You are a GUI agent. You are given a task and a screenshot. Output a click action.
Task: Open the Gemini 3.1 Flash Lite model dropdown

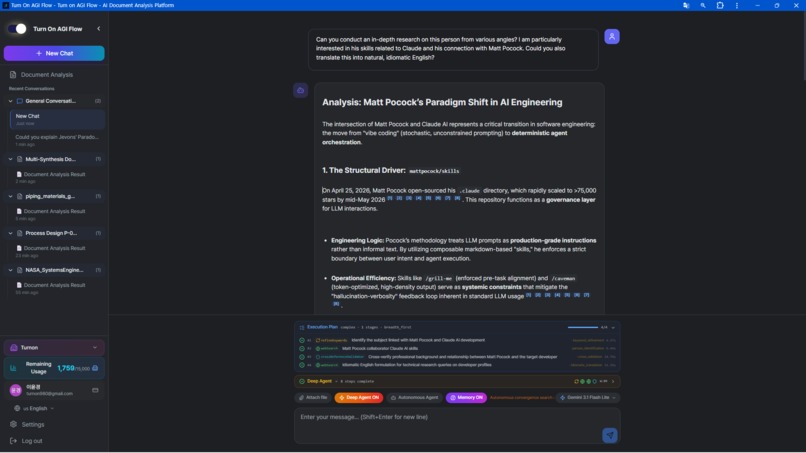coord(588,397)
